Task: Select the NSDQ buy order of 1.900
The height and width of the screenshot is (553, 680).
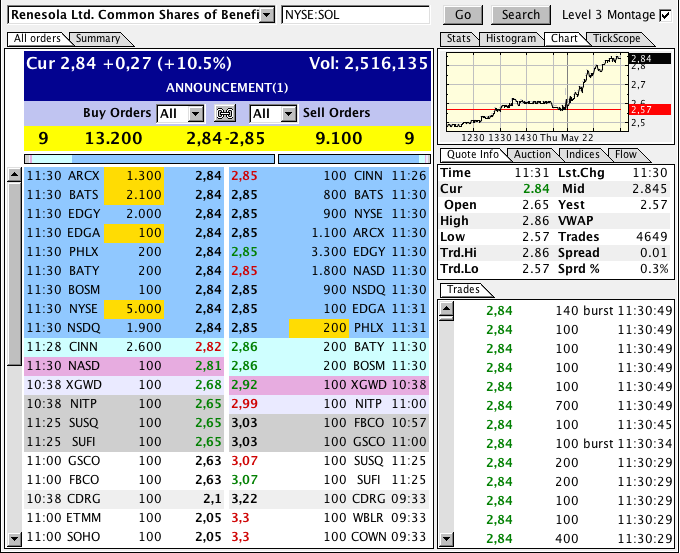Action: (124, 328)
